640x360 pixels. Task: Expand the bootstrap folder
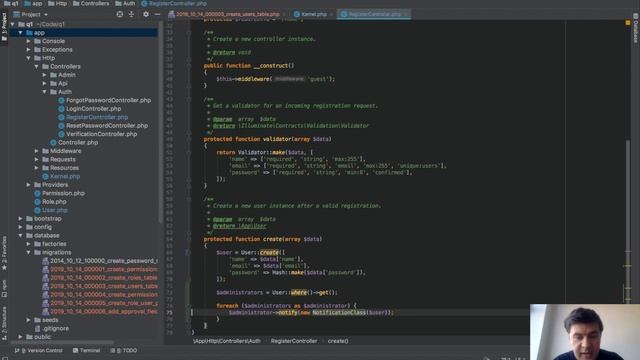(x=20, y=218)
